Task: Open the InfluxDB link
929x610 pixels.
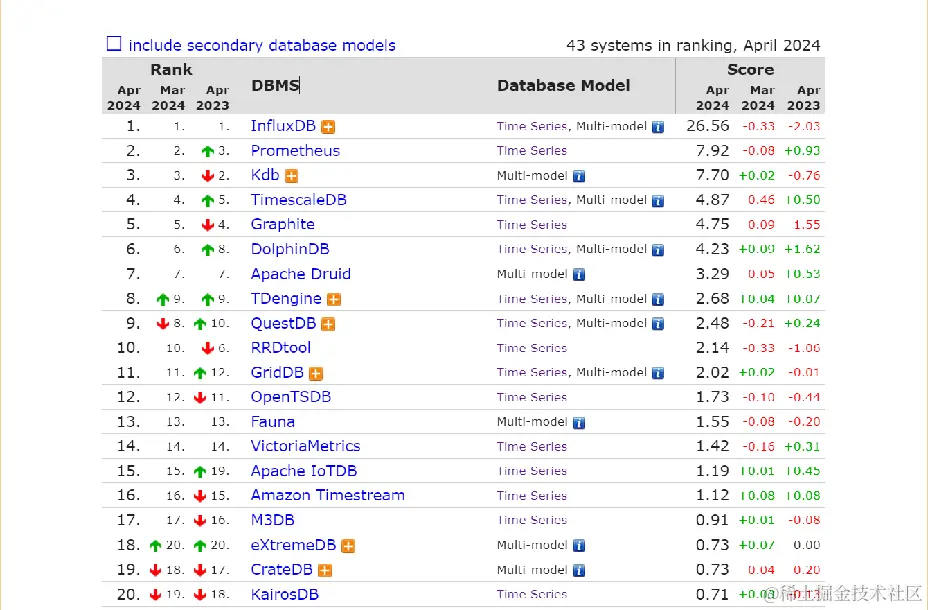Action: coord(283,126)
